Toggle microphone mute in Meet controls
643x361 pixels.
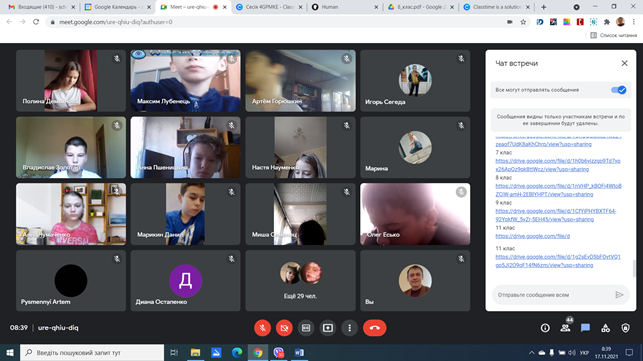pyautogui.click(x=262, y=328)
